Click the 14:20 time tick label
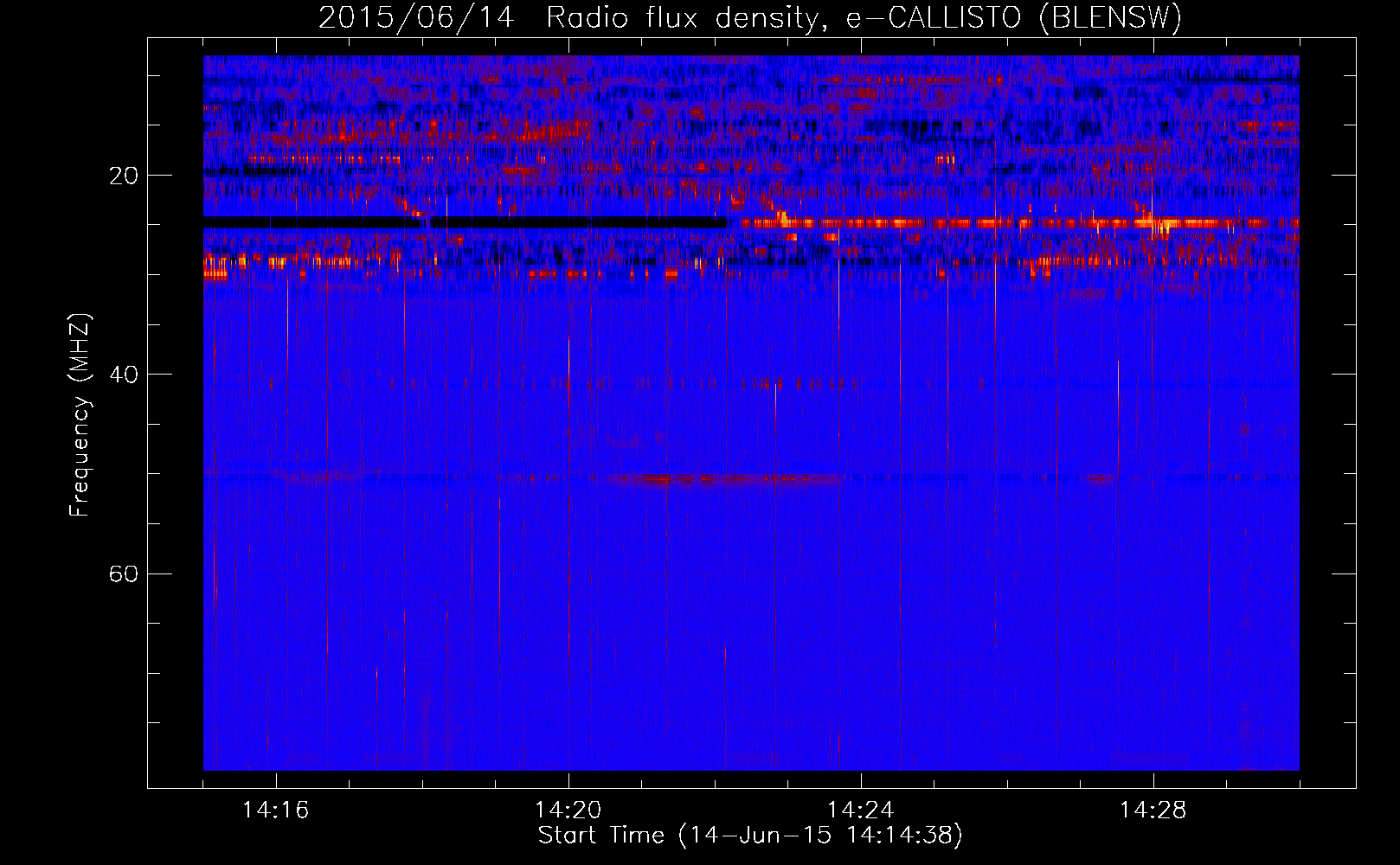 click(x=568, y=811)
